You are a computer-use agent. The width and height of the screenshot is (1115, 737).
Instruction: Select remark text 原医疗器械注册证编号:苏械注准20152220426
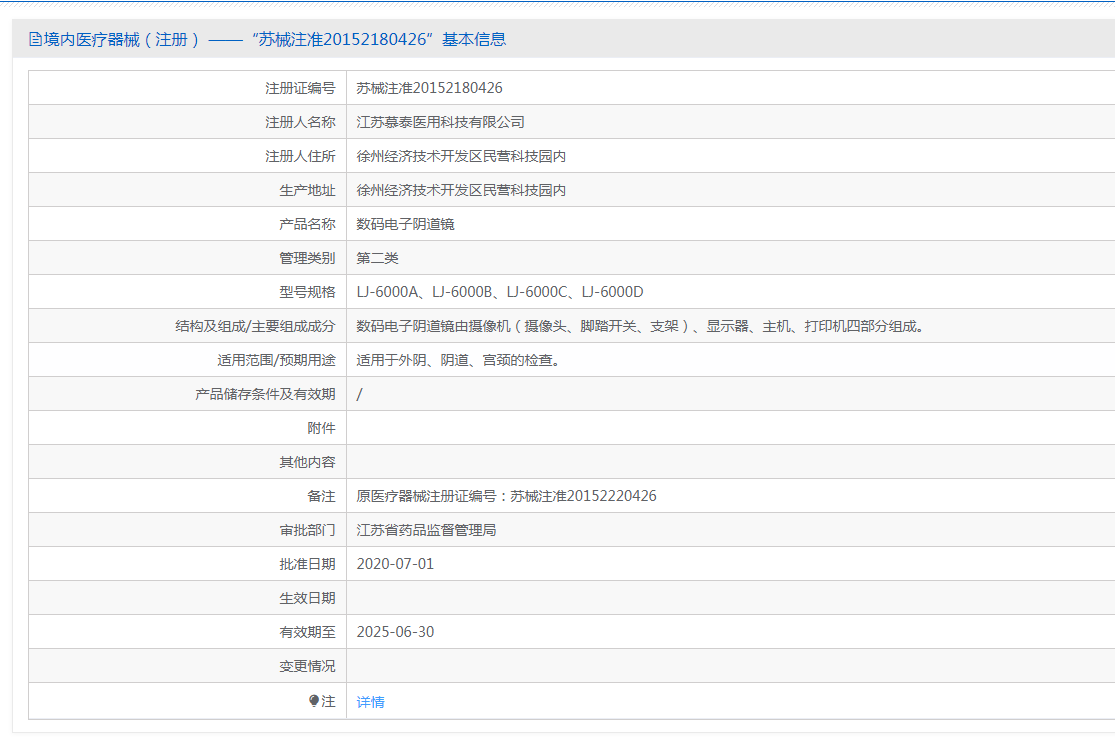point(506,497)
